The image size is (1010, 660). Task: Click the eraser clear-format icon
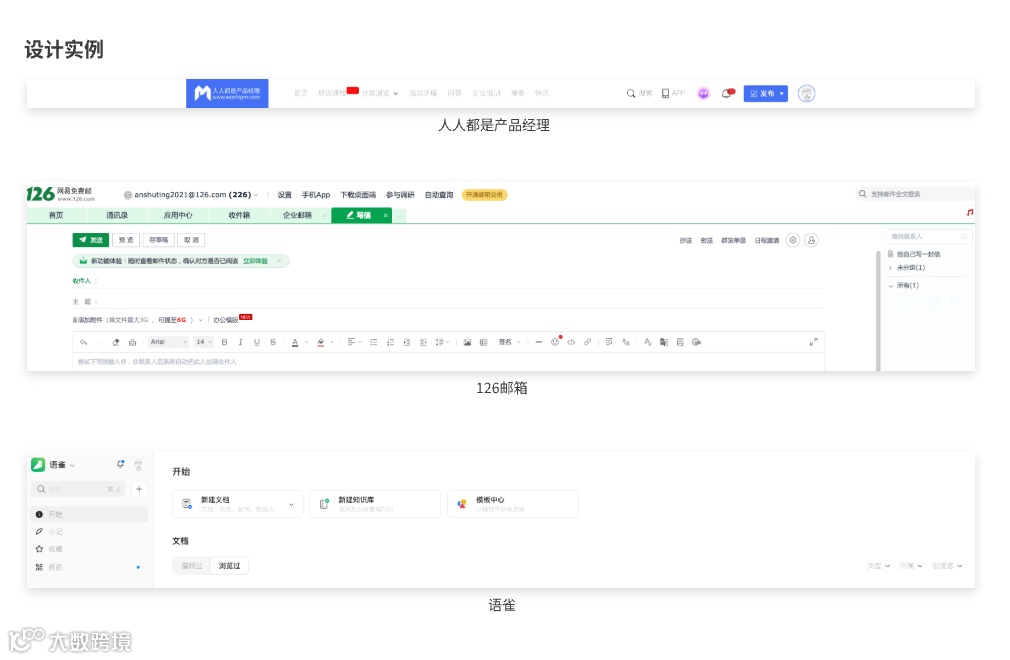(x=116, y=342)
